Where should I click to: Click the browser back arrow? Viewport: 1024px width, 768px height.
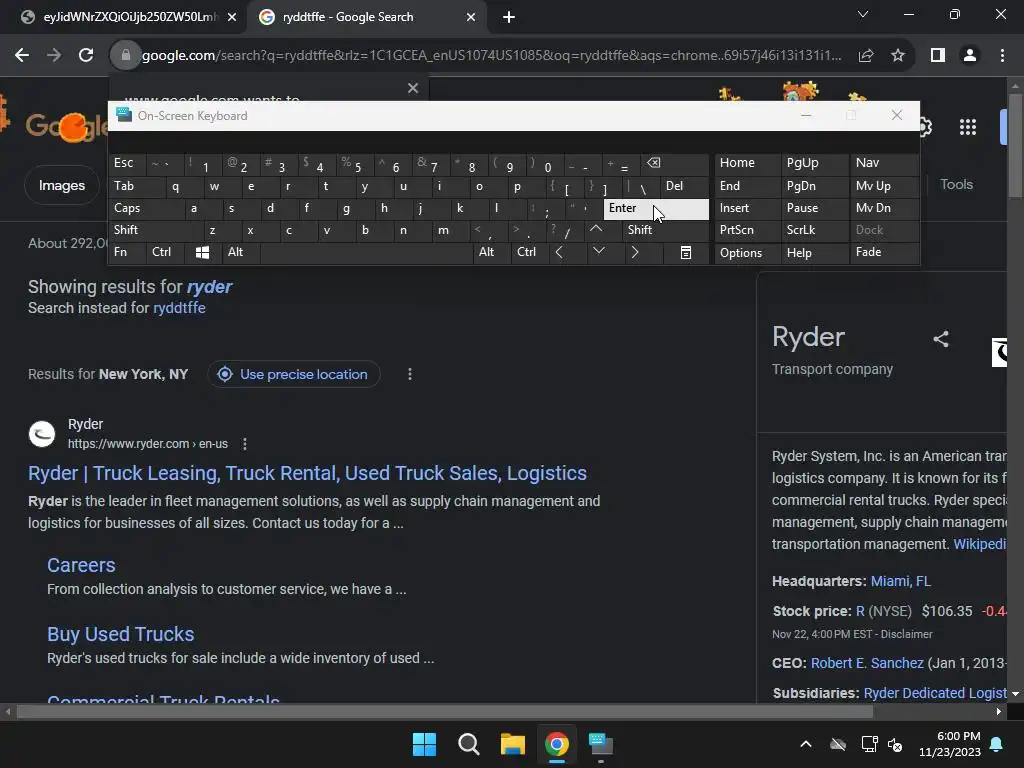(22, 56)
